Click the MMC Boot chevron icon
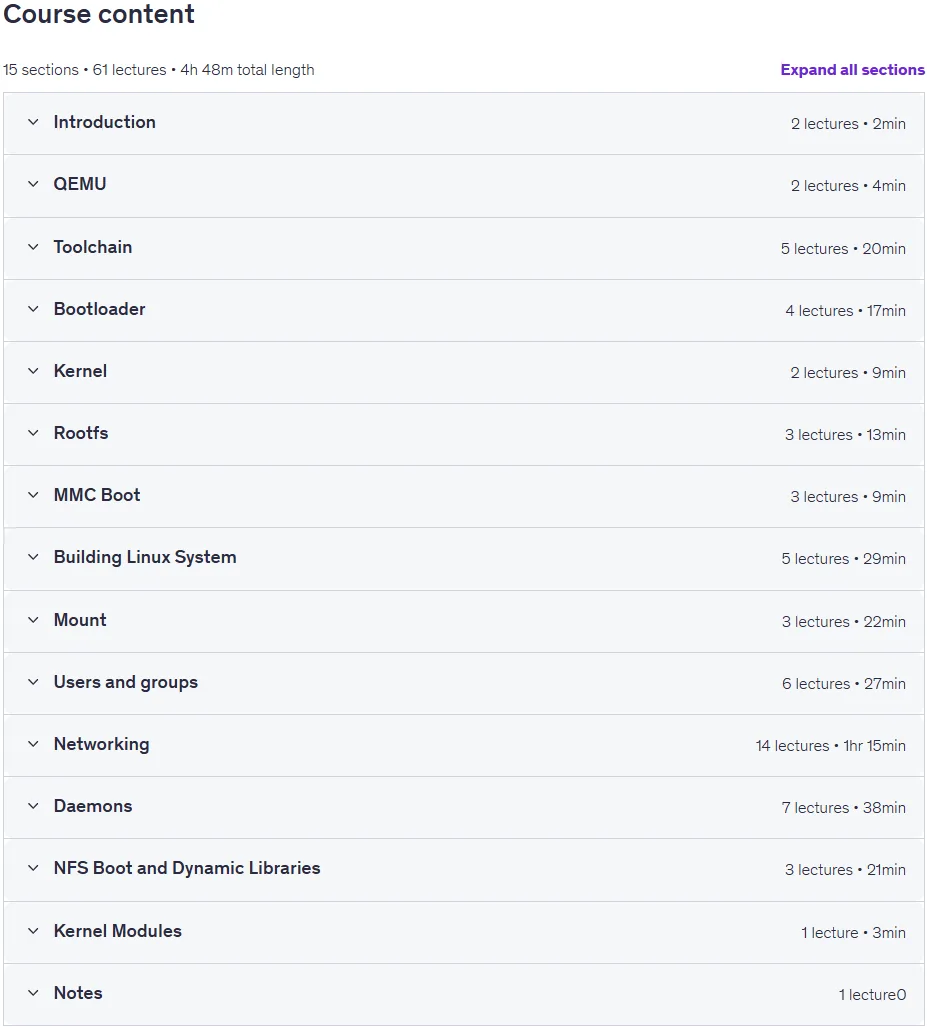Image resolution: width=927 pixels, height=1027 pixels. (x=33, y=495)
